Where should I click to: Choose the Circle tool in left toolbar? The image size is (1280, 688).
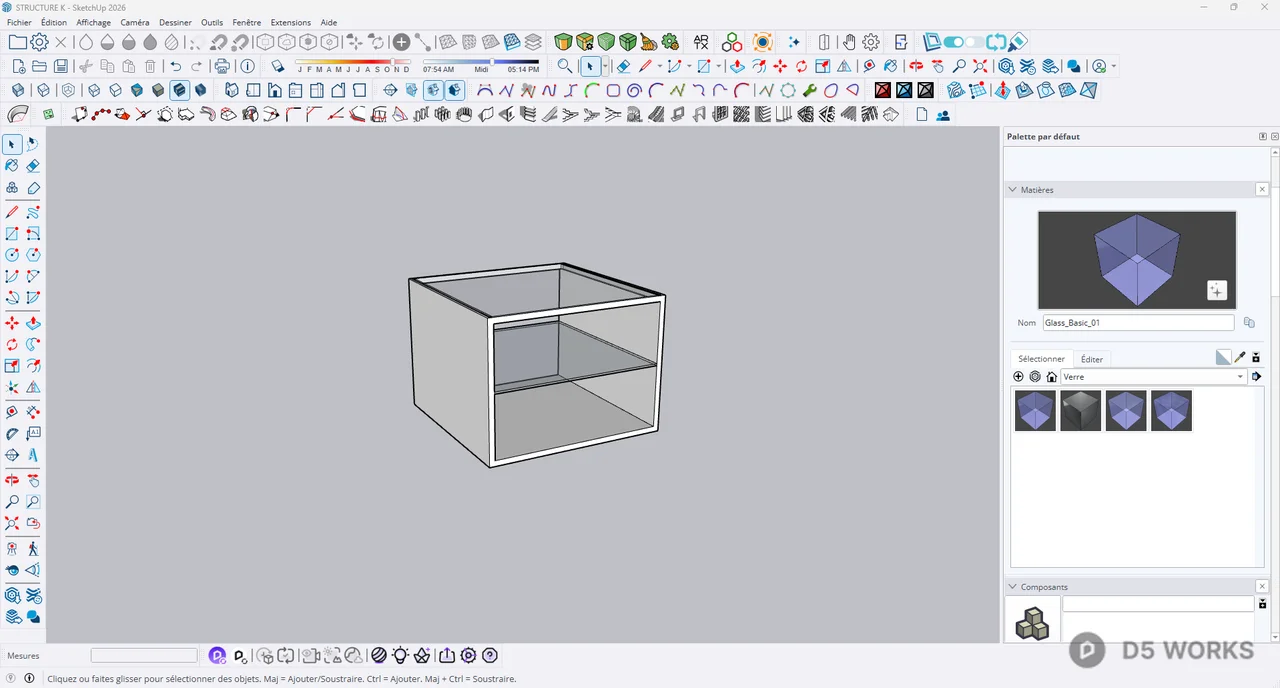pyautogui.click(x=12, y=255)
